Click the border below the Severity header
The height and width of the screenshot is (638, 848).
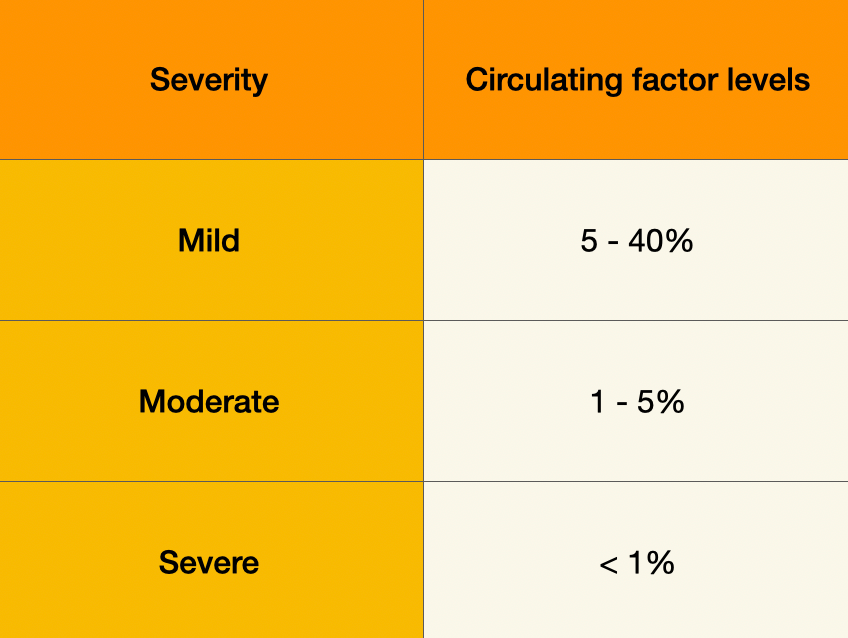(x=209, y=160)
